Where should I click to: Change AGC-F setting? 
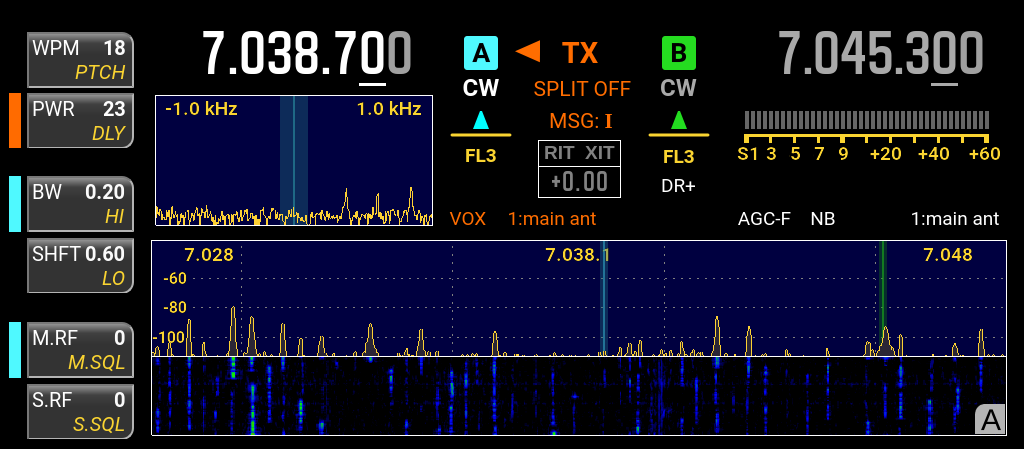point(764,218)
